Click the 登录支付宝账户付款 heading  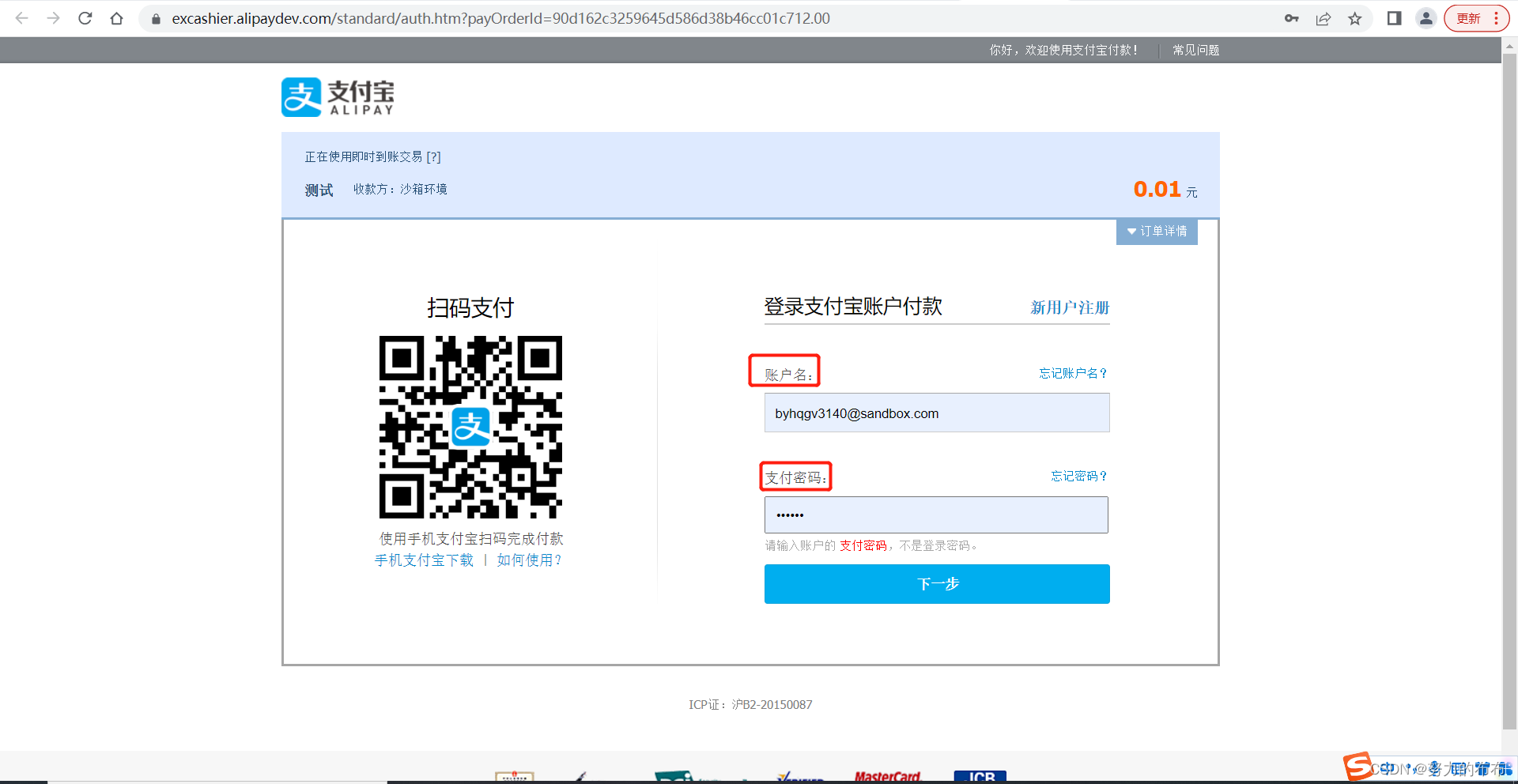853,306
